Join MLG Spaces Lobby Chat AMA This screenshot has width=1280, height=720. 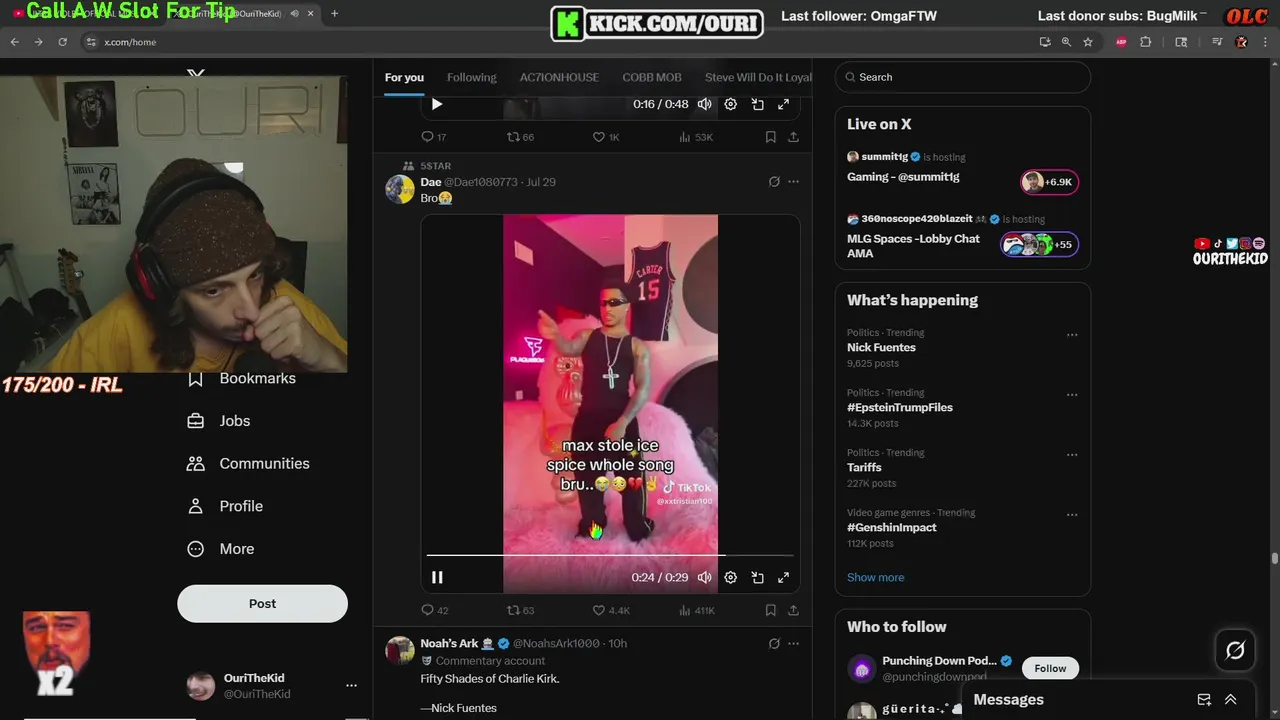coord(1039,245)
